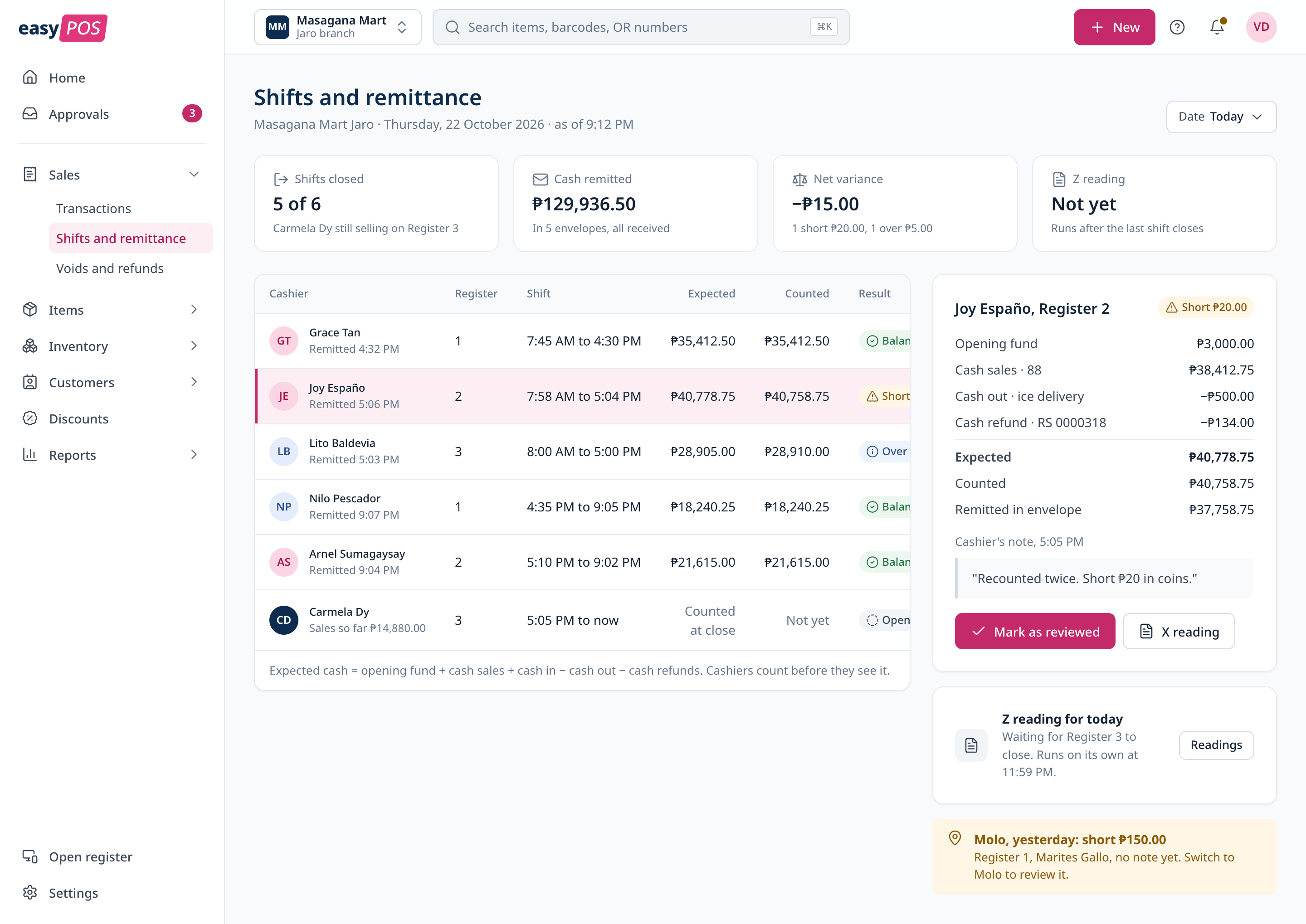
Task: Collapse the Sales section chevron
Action: click(194, 175)
